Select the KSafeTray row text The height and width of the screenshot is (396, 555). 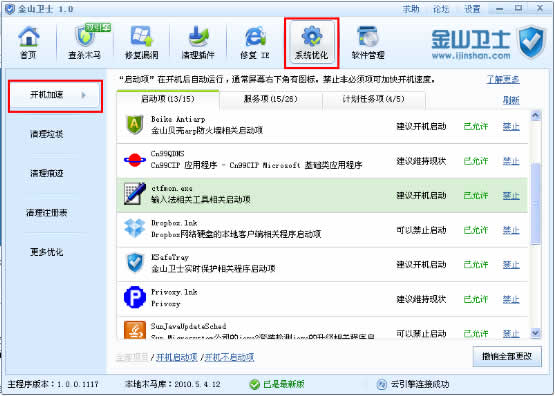[x=213, y=263]
